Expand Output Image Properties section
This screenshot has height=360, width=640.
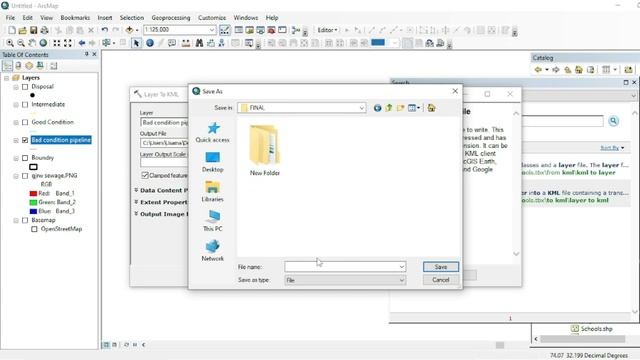(x=136, y=214)
